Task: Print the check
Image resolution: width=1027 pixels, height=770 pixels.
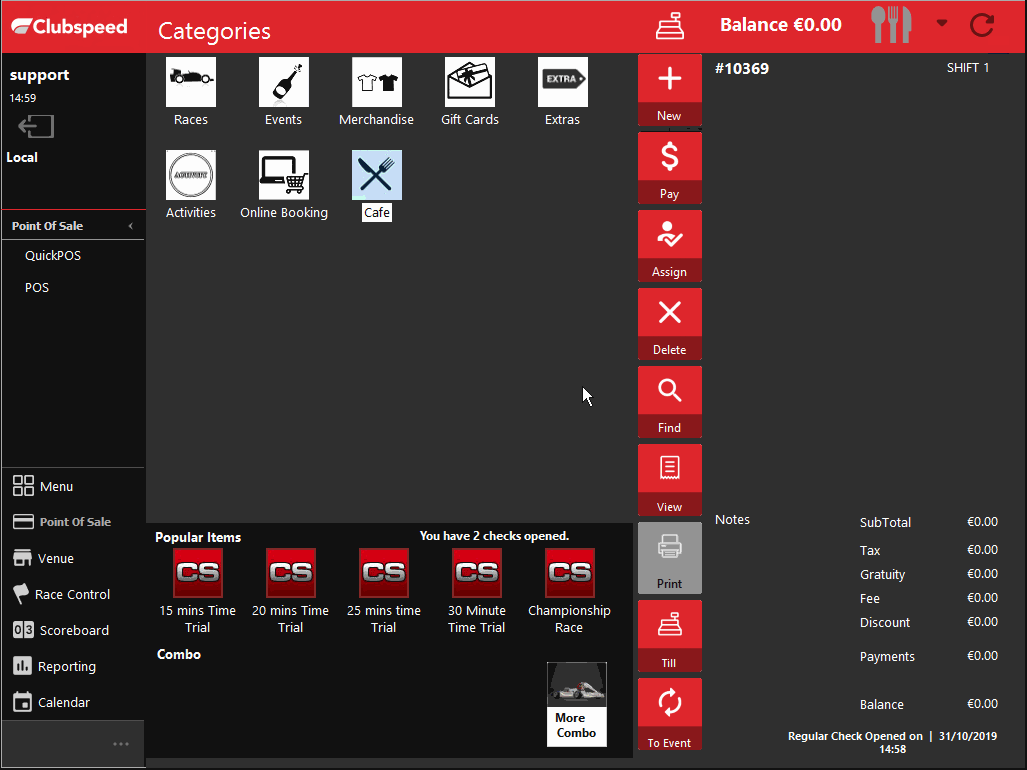Action: point(669,558)
